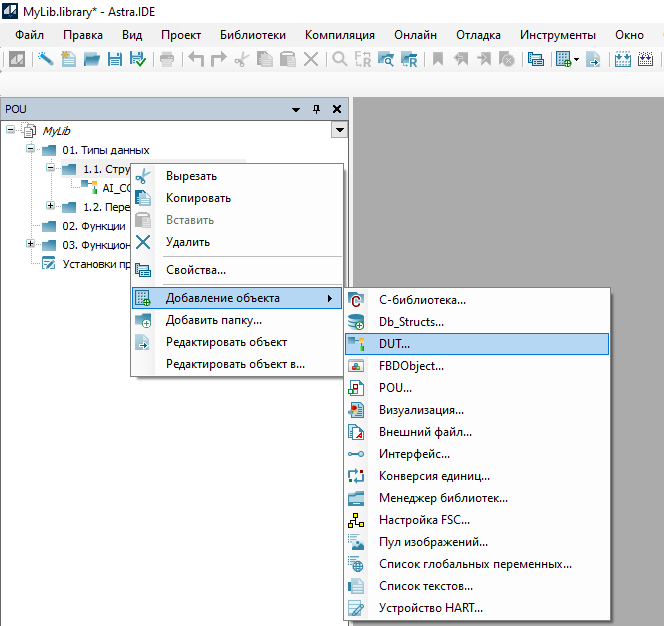Open the POU panel header dropdown arrow
Viewport: 664px width, 626px height.
click(x=296, y=109)
